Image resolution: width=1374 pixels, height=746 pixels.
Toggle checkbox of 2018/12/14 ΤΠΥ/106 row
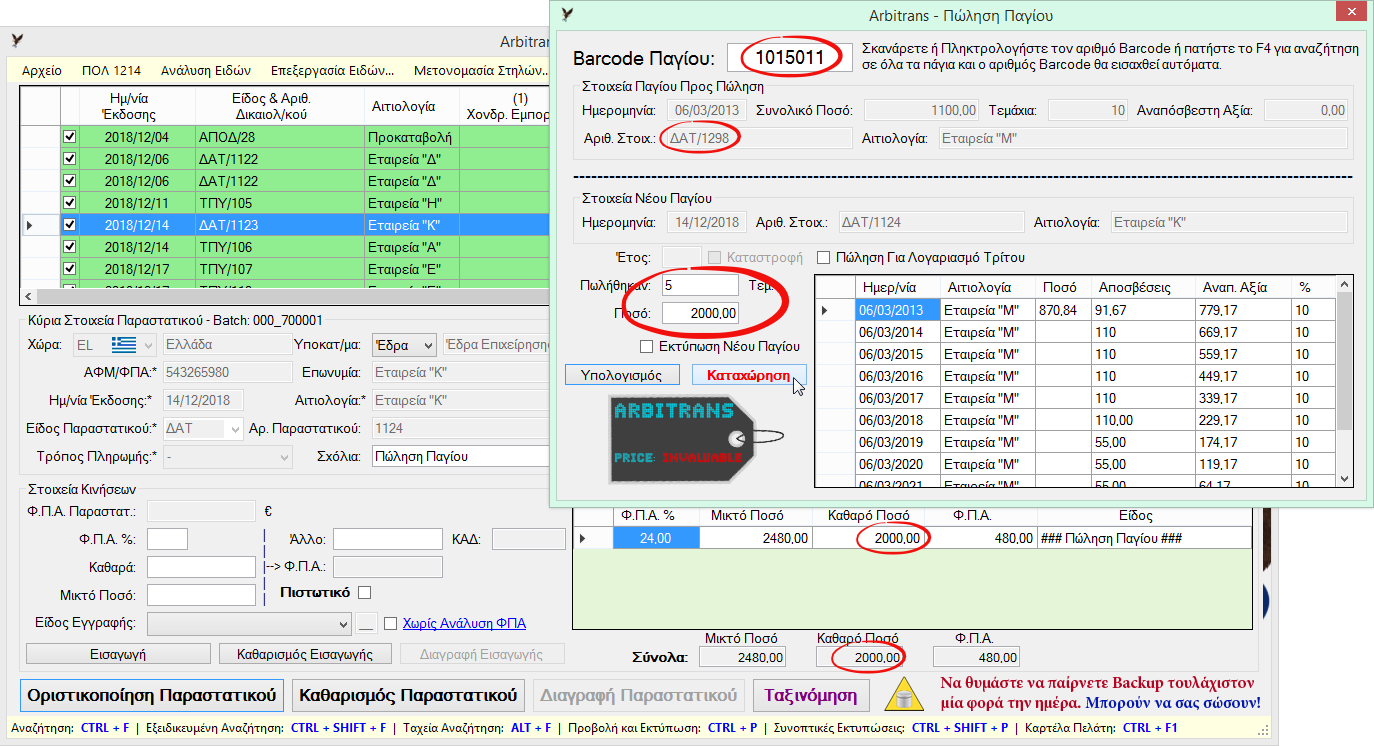click(x=70, y=247)
